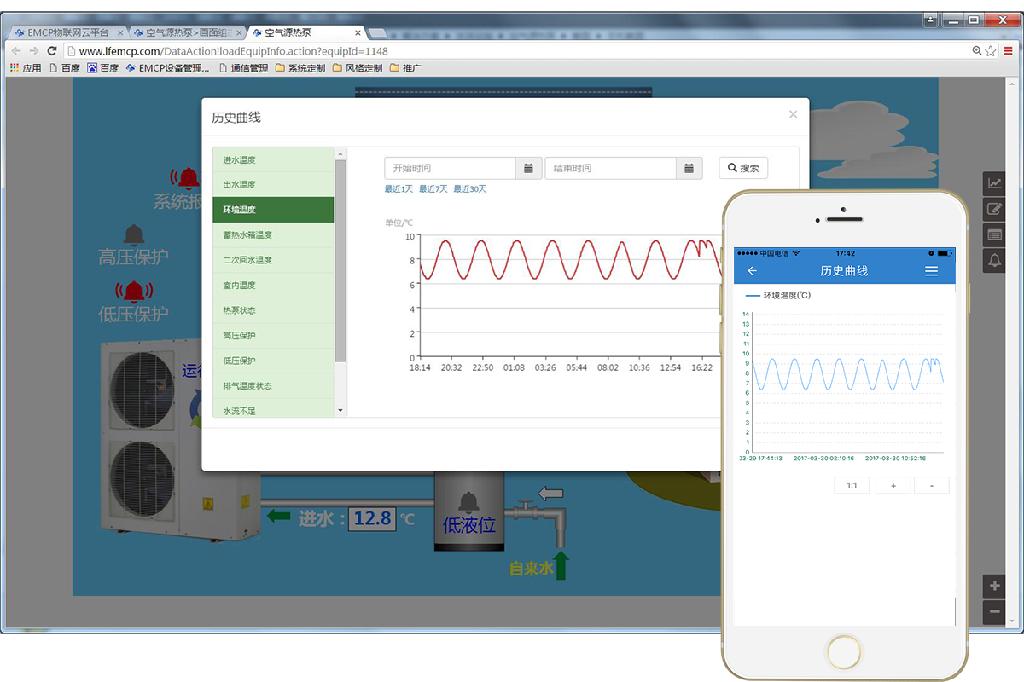Select 热泵状态 in the curve list
The width and height of the screenshot is (1024, 682).
tap(273, 311)
